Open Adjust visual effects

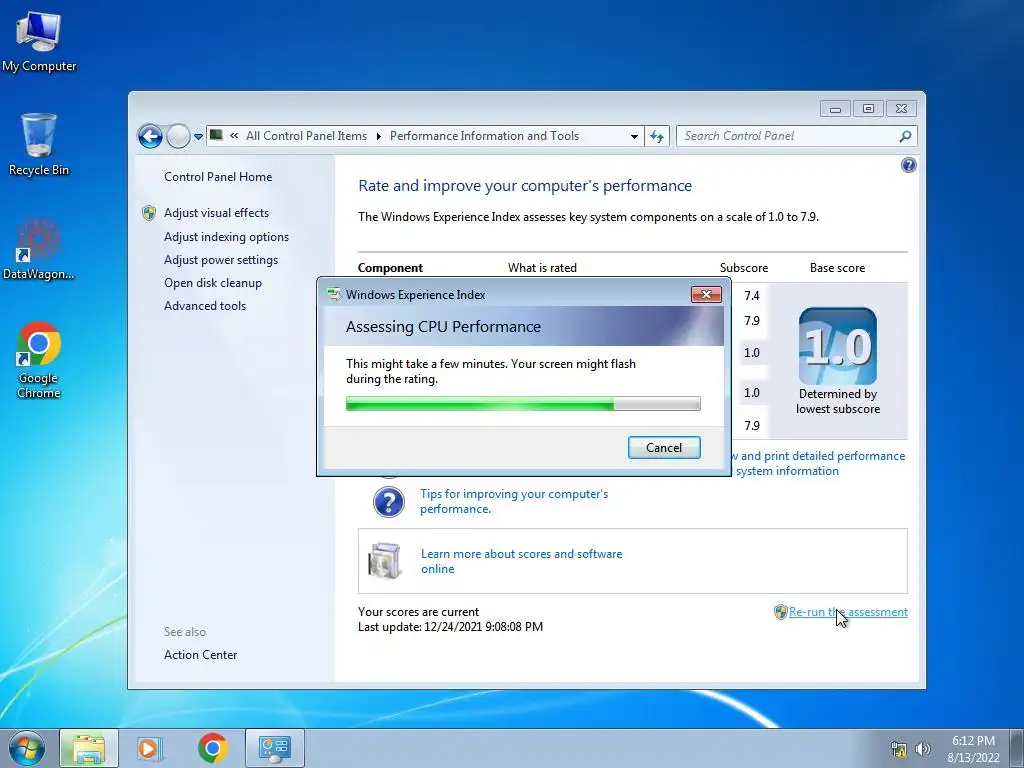point(216,213)
